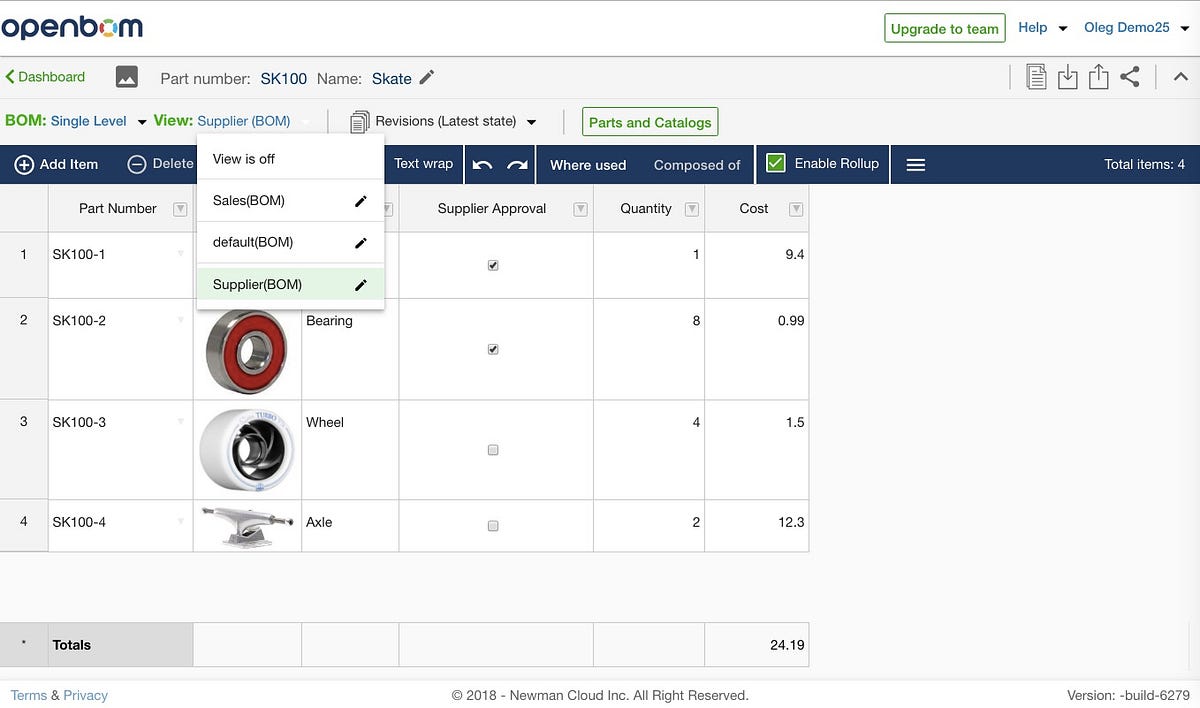Image resolution: width=1200 pixels, height=708 pixels.
Task: Open the BOM properties document icon
Action: [1036, 75]
